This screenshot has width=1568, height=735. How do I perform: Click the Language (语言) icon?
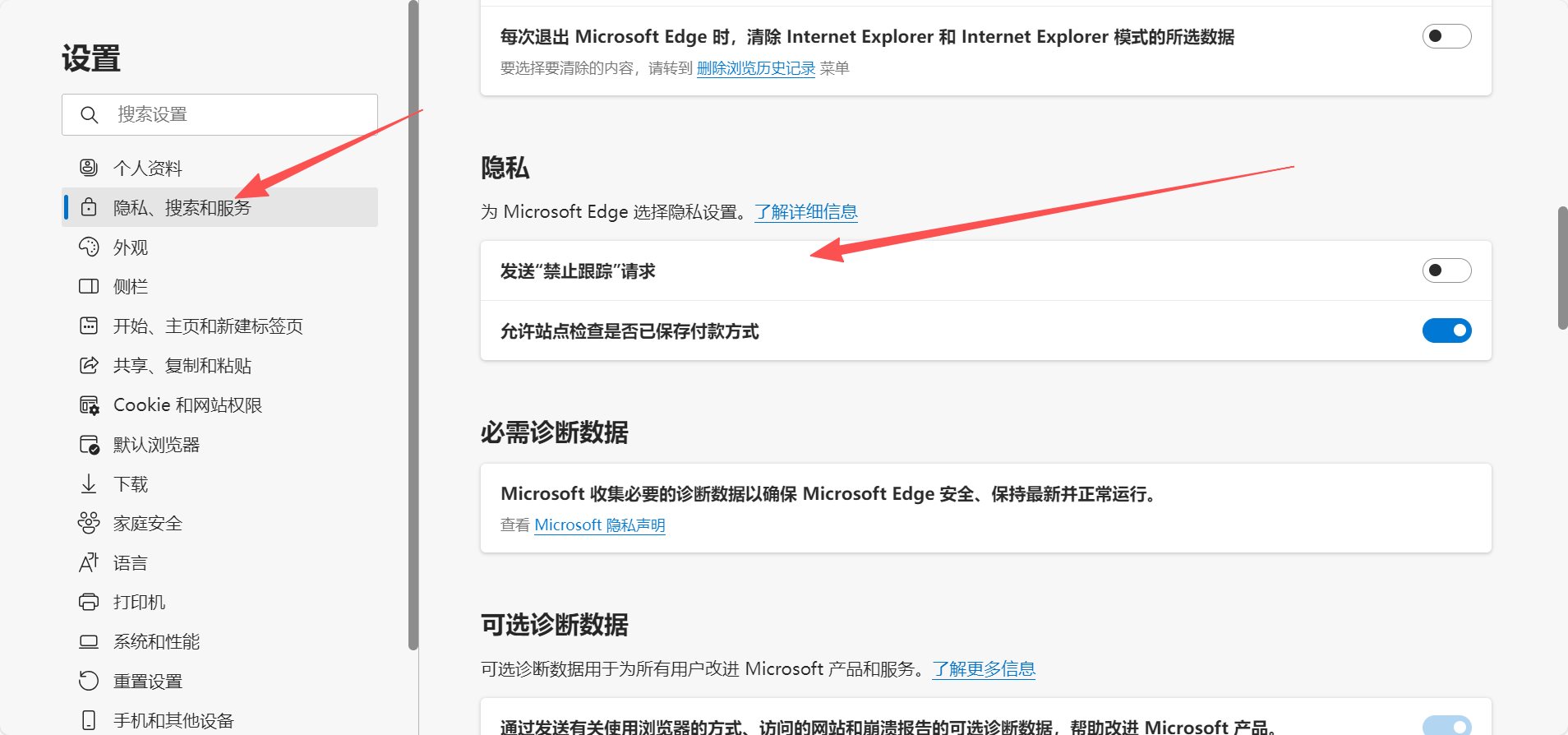point(89,562)
